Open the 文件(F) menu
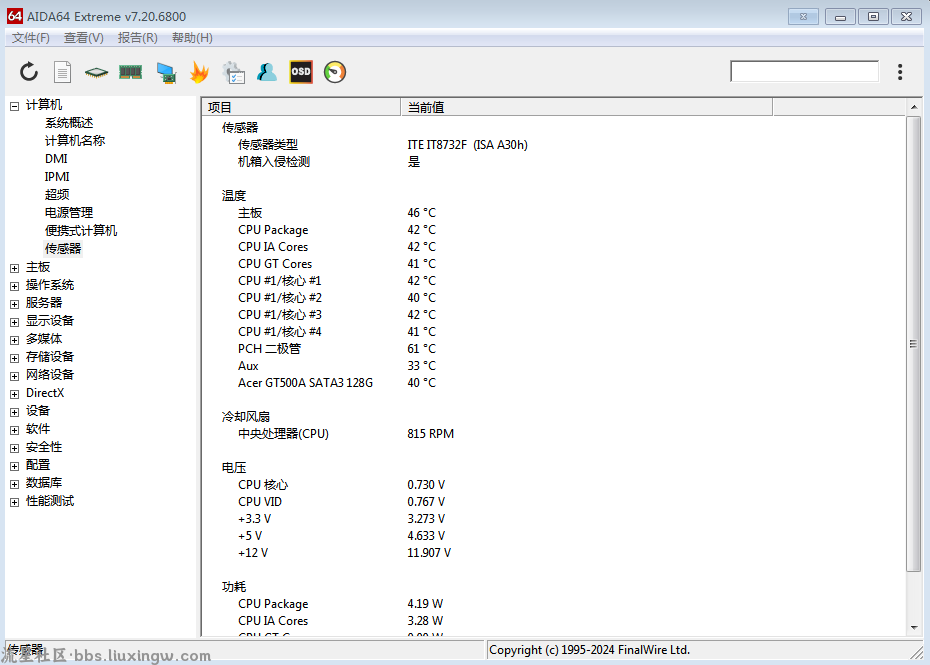Viewport: 930px width, 665px height. click(31, 38)
